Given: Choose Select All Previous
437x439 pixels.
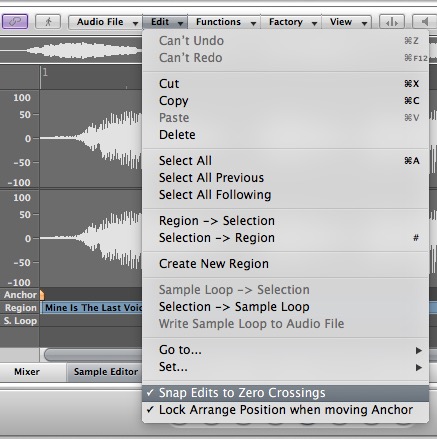Looking at the screenshot, I should click(285, 178).
